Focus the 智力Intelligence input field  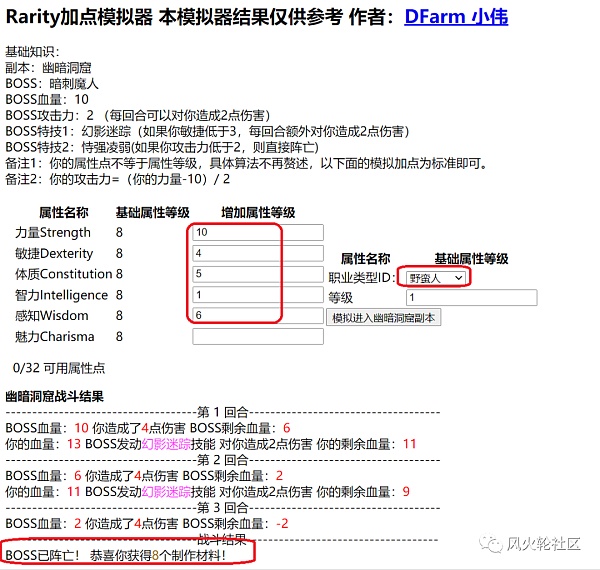tap(257, 295)
